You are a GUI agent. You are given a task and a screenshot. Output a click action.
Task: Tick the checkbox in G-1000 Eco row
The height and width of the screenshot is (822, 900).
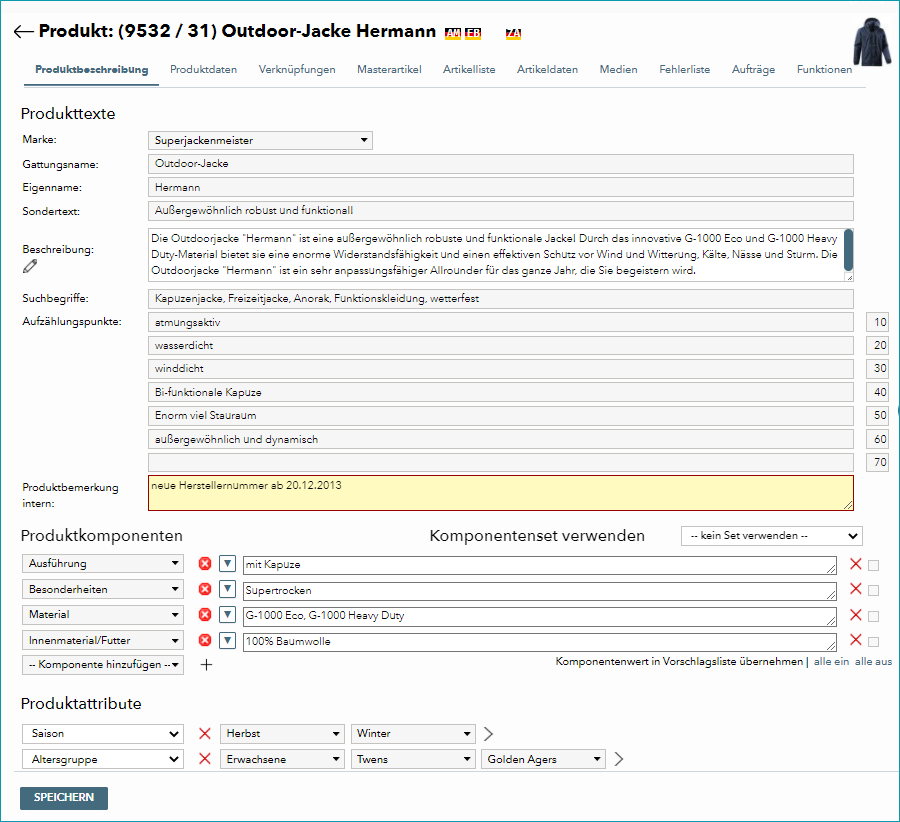[x=874, y=616]
